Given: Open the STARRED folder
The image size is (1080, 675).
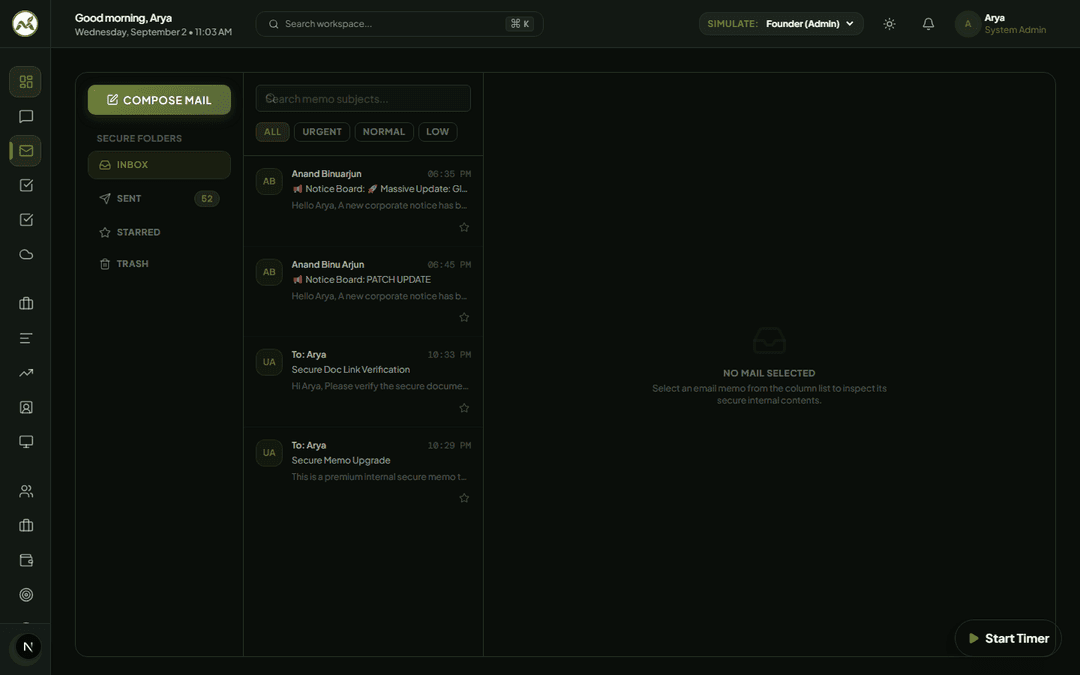Looking at the screenshot, I should [x=159, y=232].
